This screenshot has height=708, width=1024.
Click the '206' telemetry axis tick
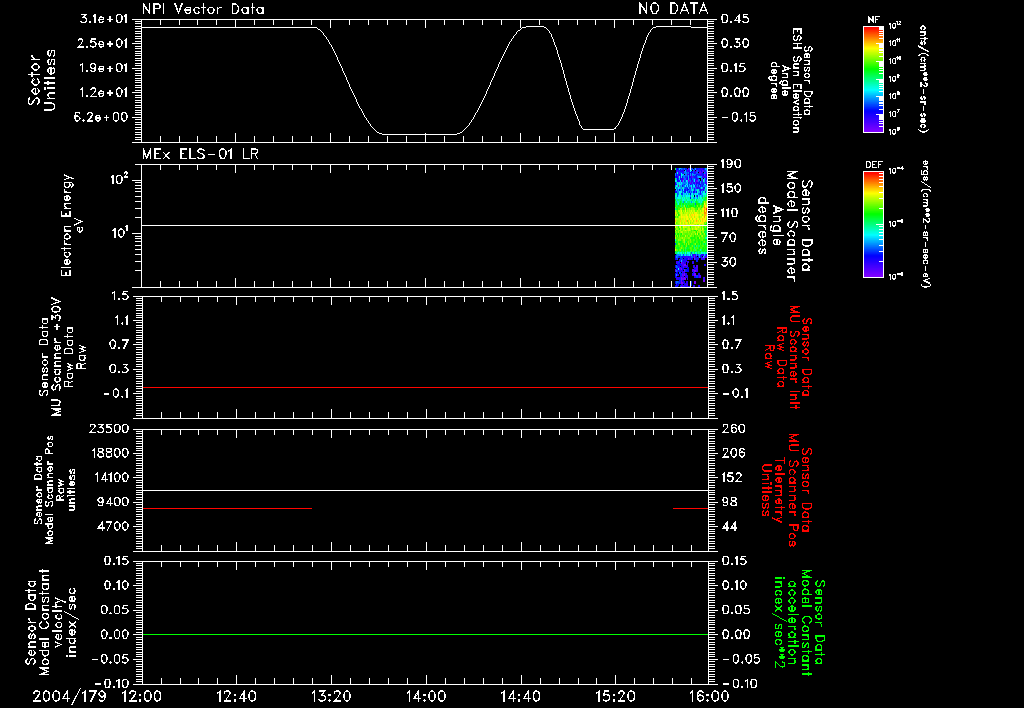point(733,453)
